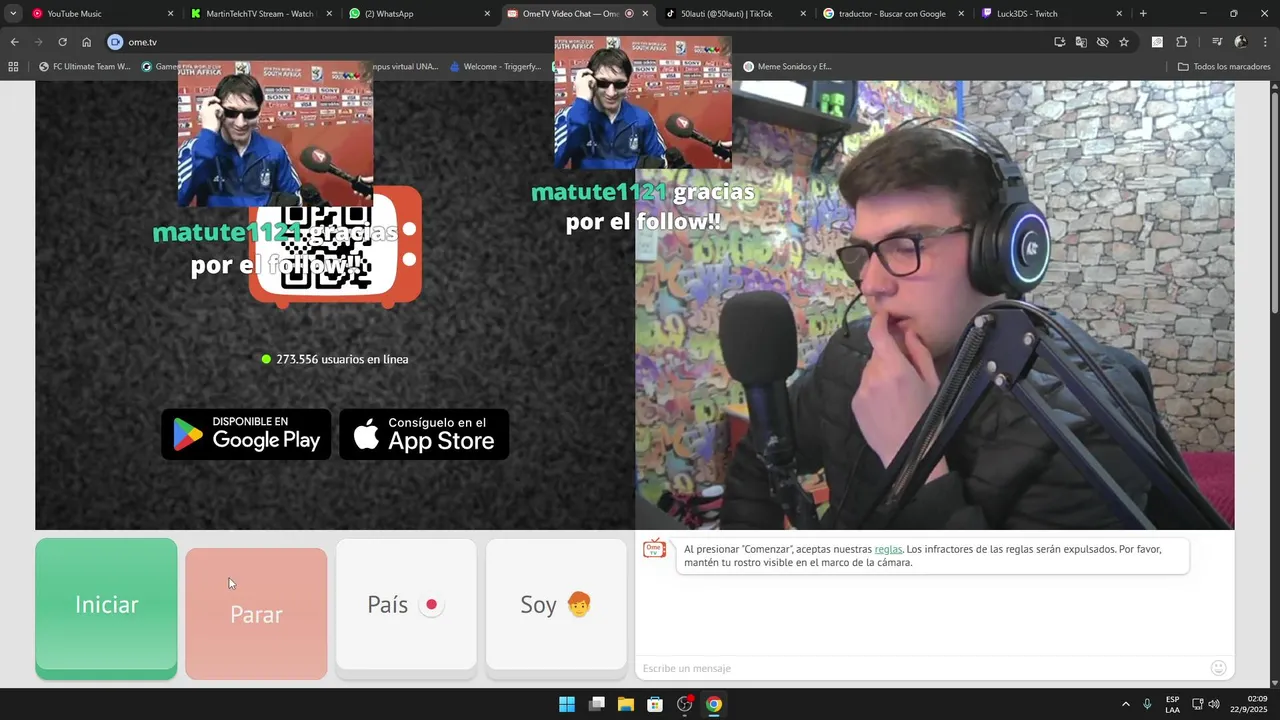This screenshot has width=1280, height=720.
Task: Open Meme Sonidos y Ef... bookmark
Action: click(x=788, y=67)
